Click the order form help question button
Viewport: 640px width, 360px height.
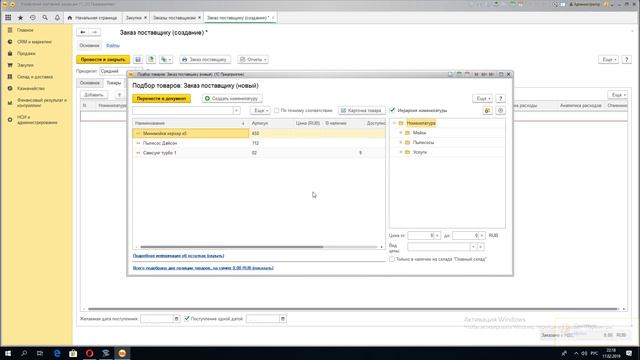pyautogui.click(x=627, y=60)
